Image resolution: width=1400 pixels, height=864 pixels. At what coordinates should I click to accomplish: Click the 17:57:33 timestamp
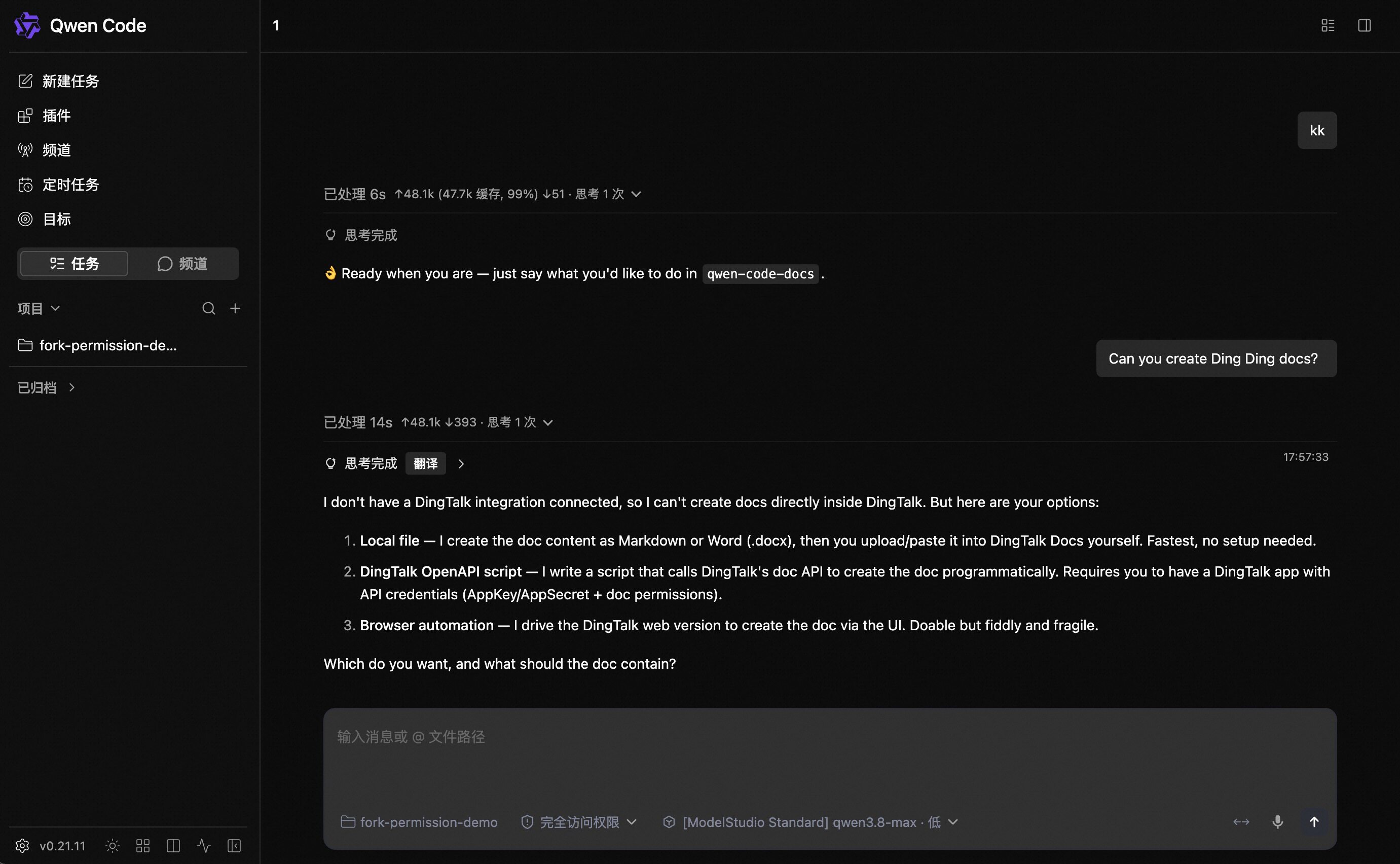(1306, 456)
